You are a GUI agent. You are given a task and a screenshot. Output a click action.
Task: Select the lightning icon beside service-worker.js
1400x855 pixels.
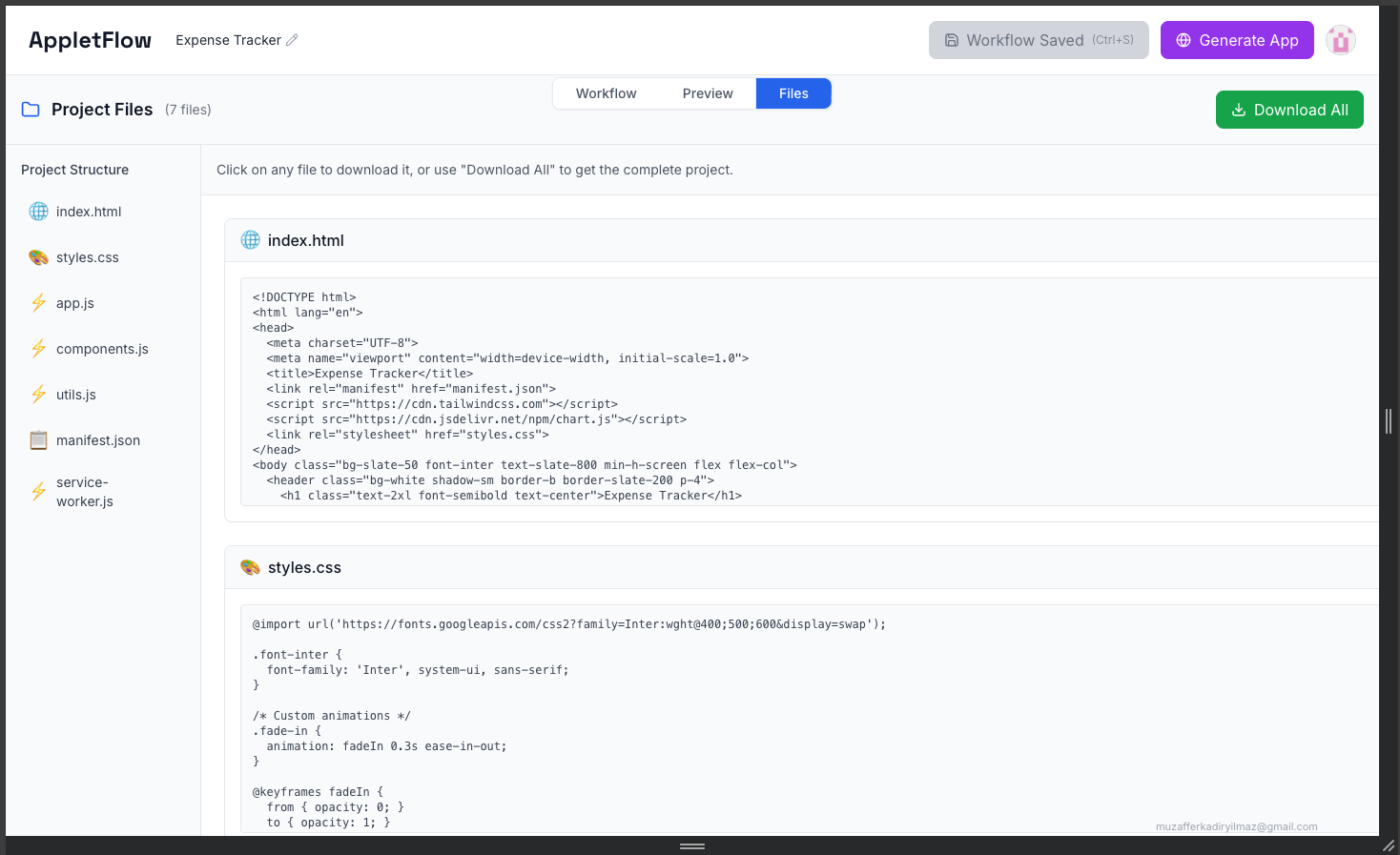tap(38, 491)
